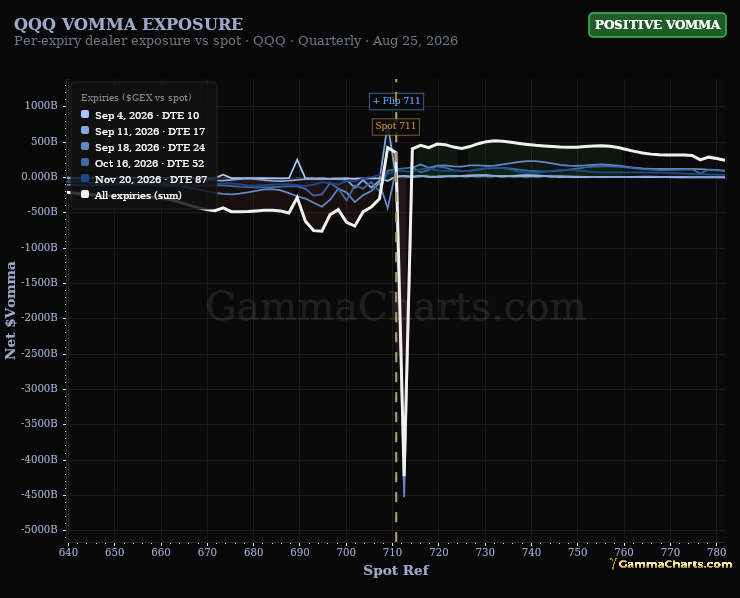Click the '740' x-axis tick label
This screenshot has height=598, width=740.
[531, 552]
